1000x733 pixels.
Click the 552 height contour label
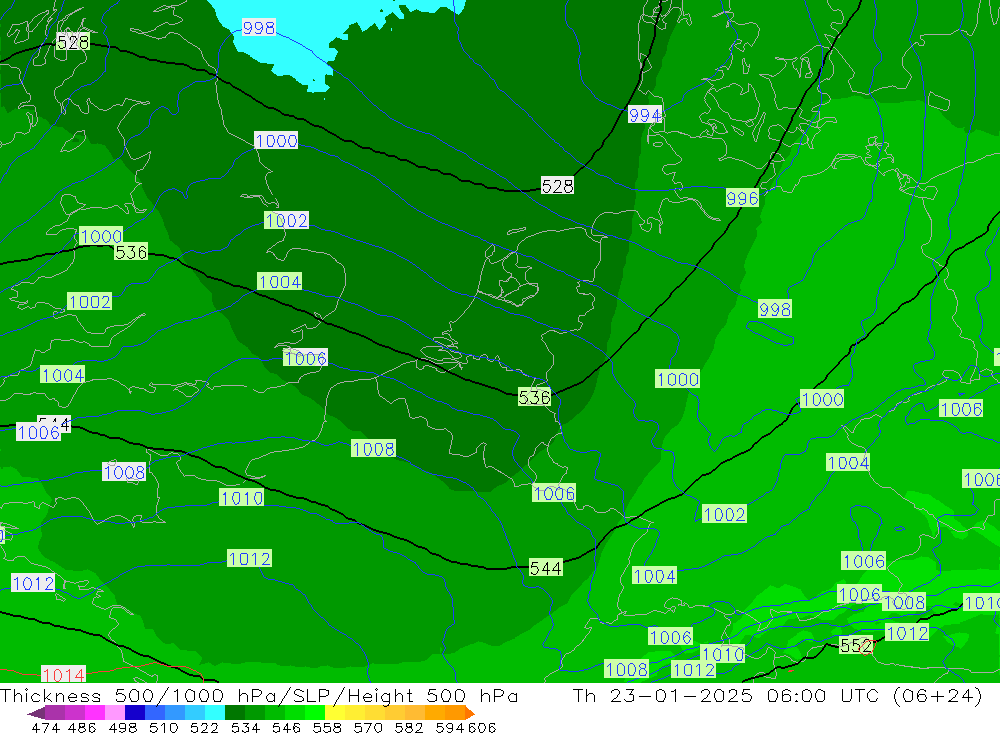[855, 645]
